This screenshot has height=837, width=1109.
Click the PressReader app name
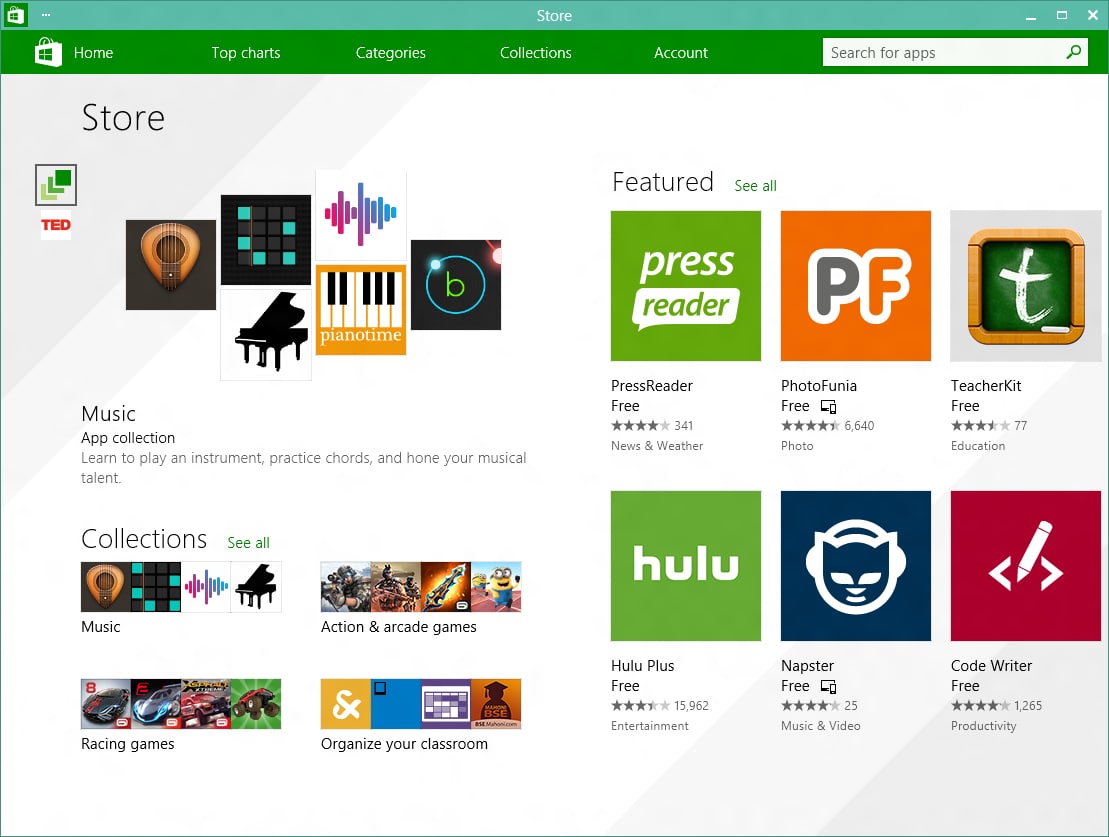point(651,386)
